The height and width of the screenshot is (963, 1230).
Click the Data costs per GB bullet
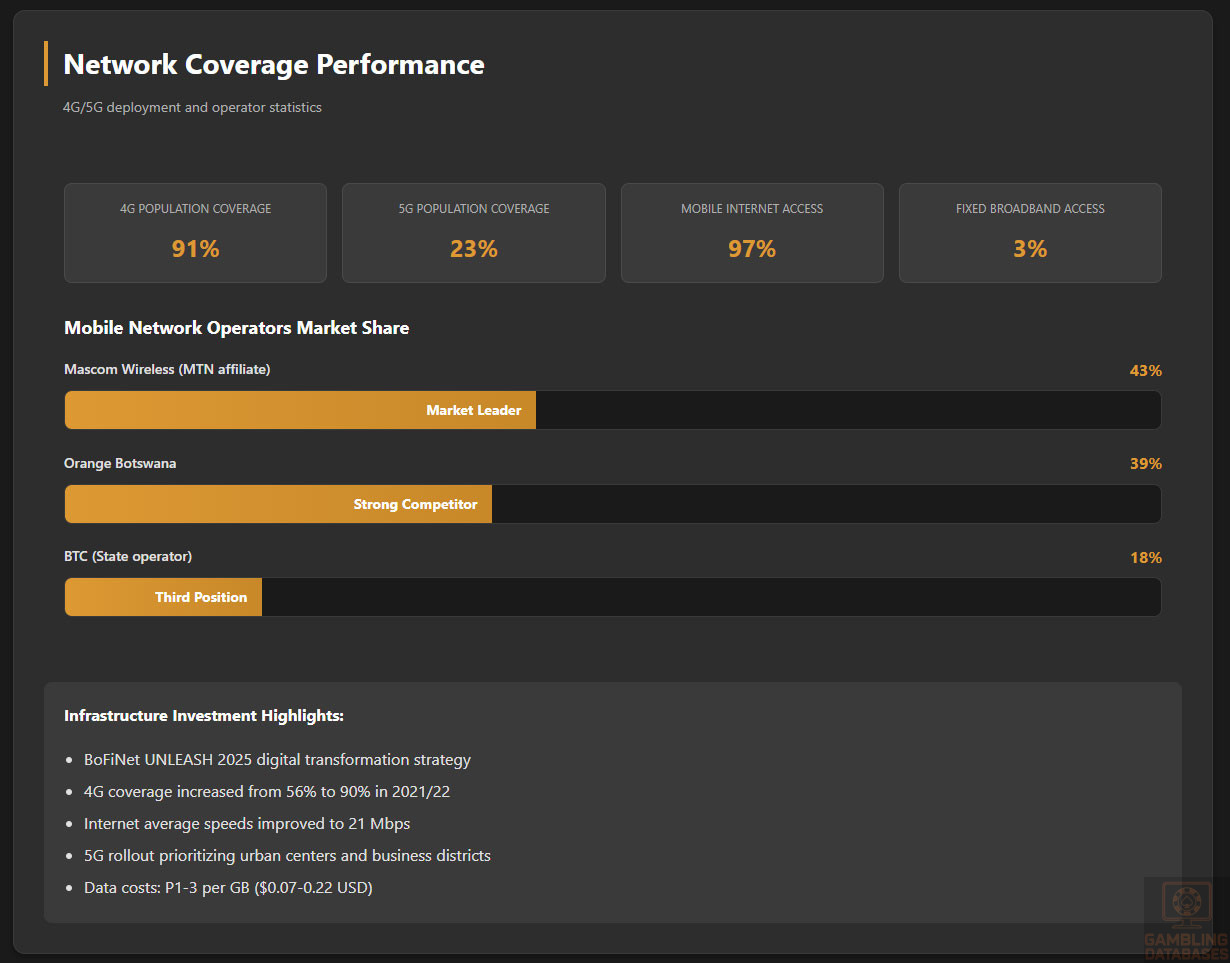(x=228, y=888)
